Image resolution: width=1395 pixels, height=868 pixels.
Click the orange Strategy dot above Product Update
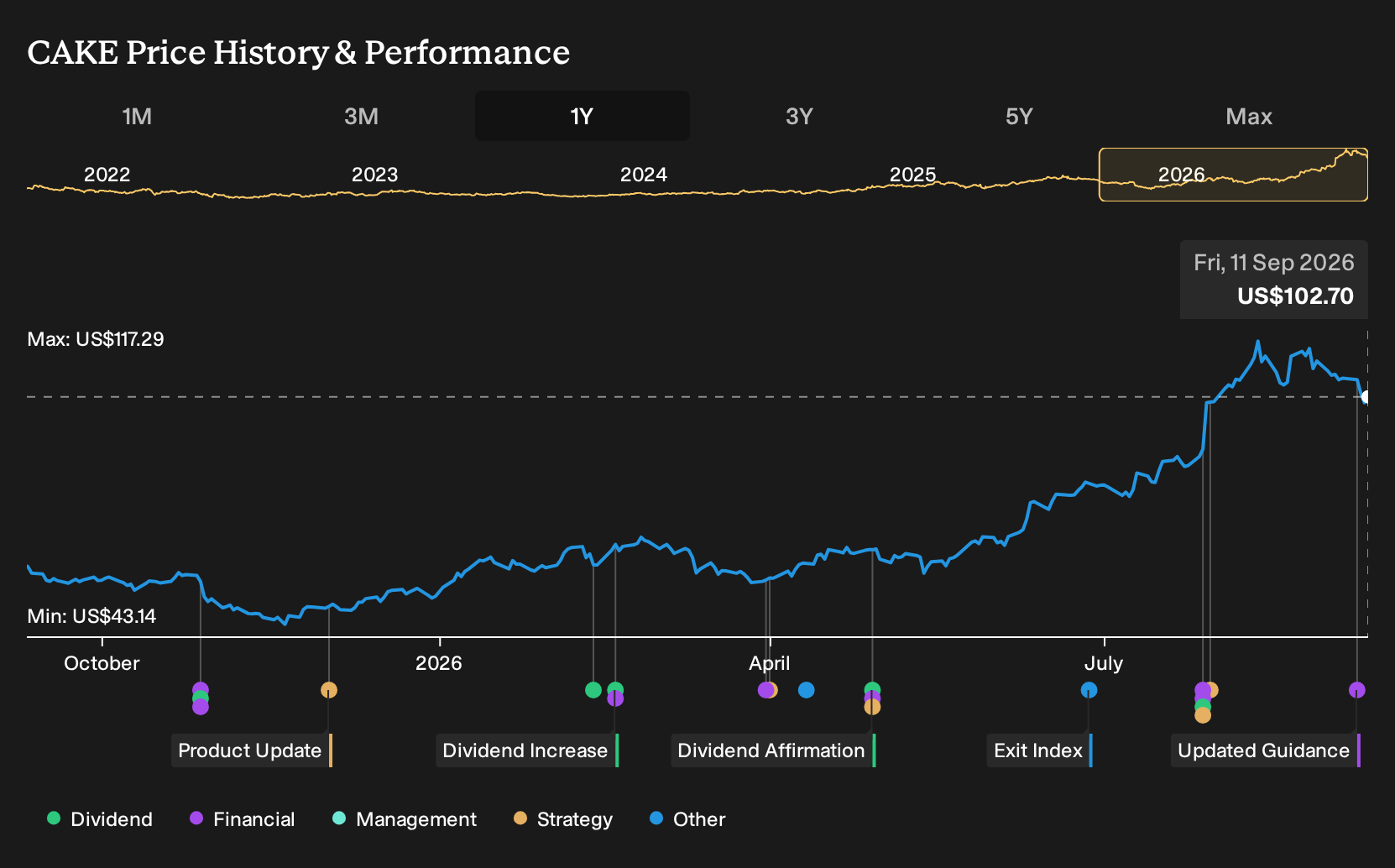[x=329, y=690]
